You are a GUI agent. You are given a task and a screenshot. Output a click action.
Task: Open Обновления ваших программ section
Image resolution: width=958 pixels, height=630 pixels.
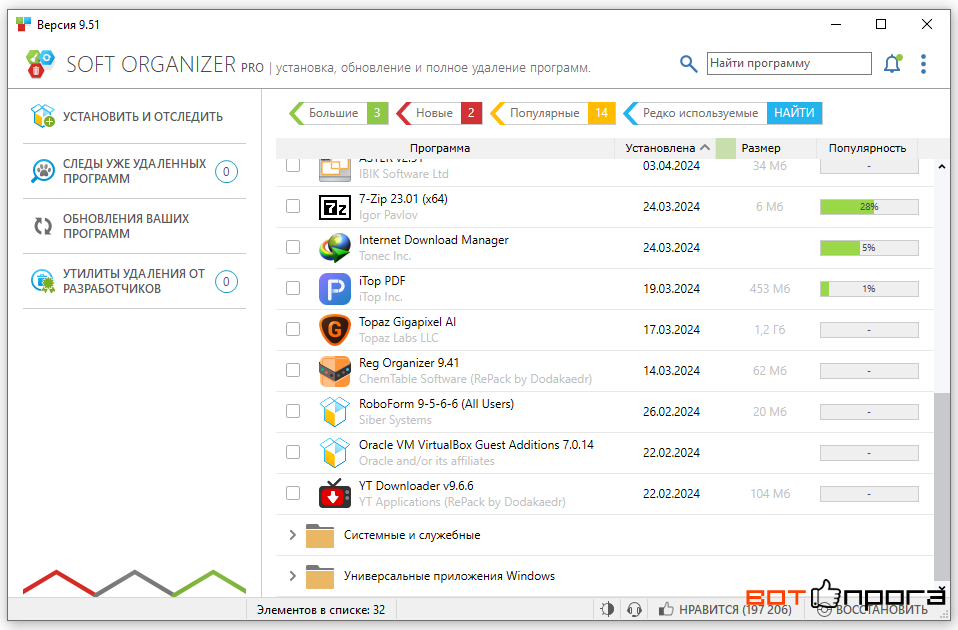134,227
